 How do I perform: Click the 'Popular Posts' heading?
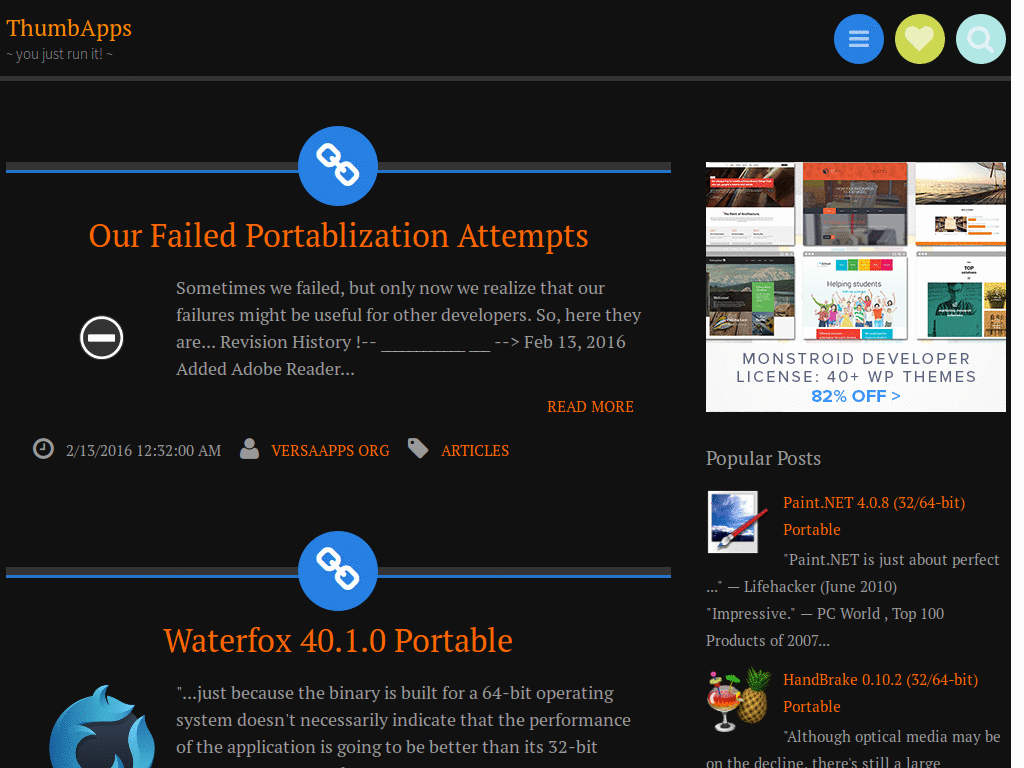[x=763, y=458]
